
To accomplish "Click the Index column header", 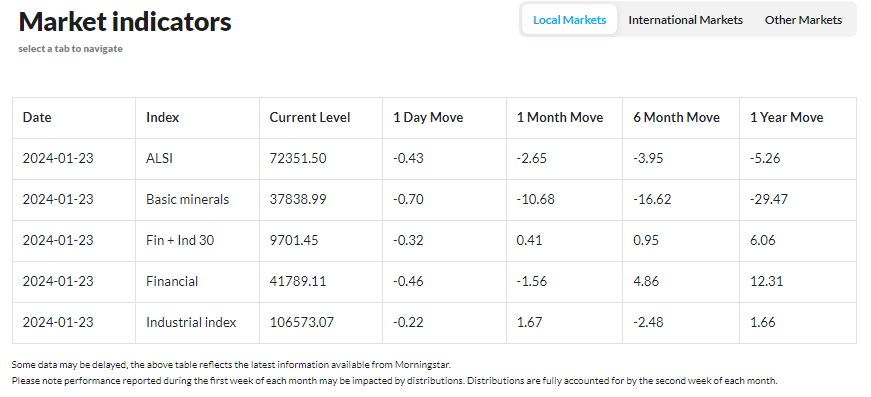I will click(x=162, y=118).
